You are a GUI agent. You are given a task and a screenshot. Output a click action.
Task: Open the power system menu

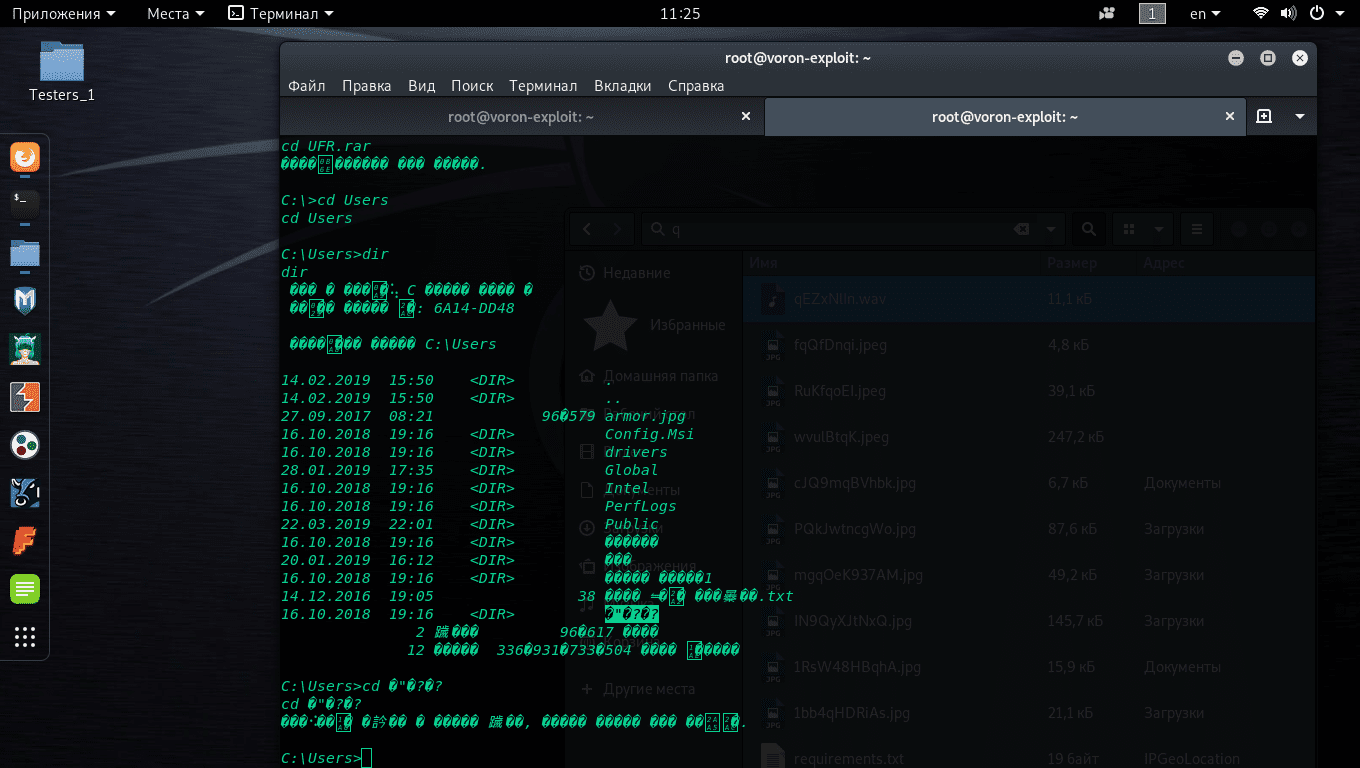coord(1324,14)
